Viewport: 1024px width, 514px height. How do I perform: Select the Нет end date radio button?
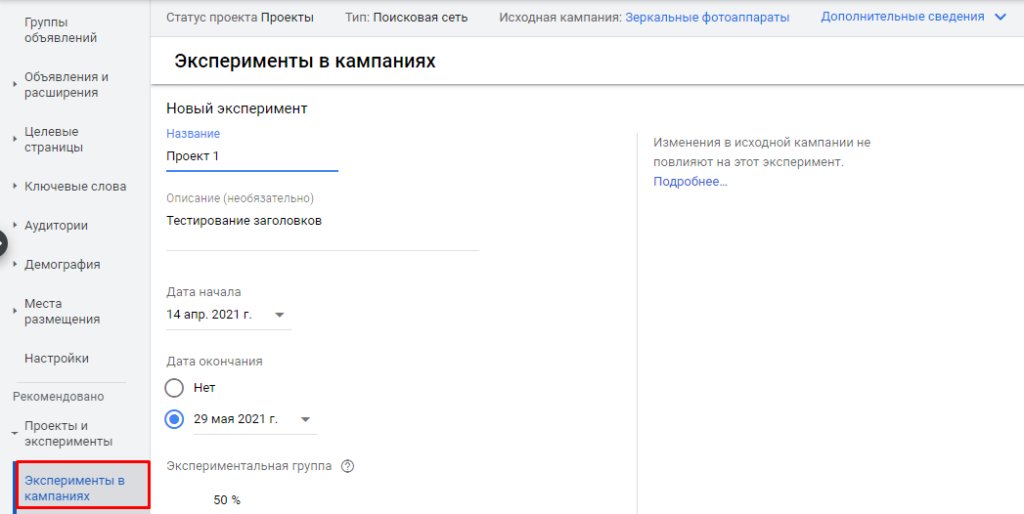coord(174,388)
